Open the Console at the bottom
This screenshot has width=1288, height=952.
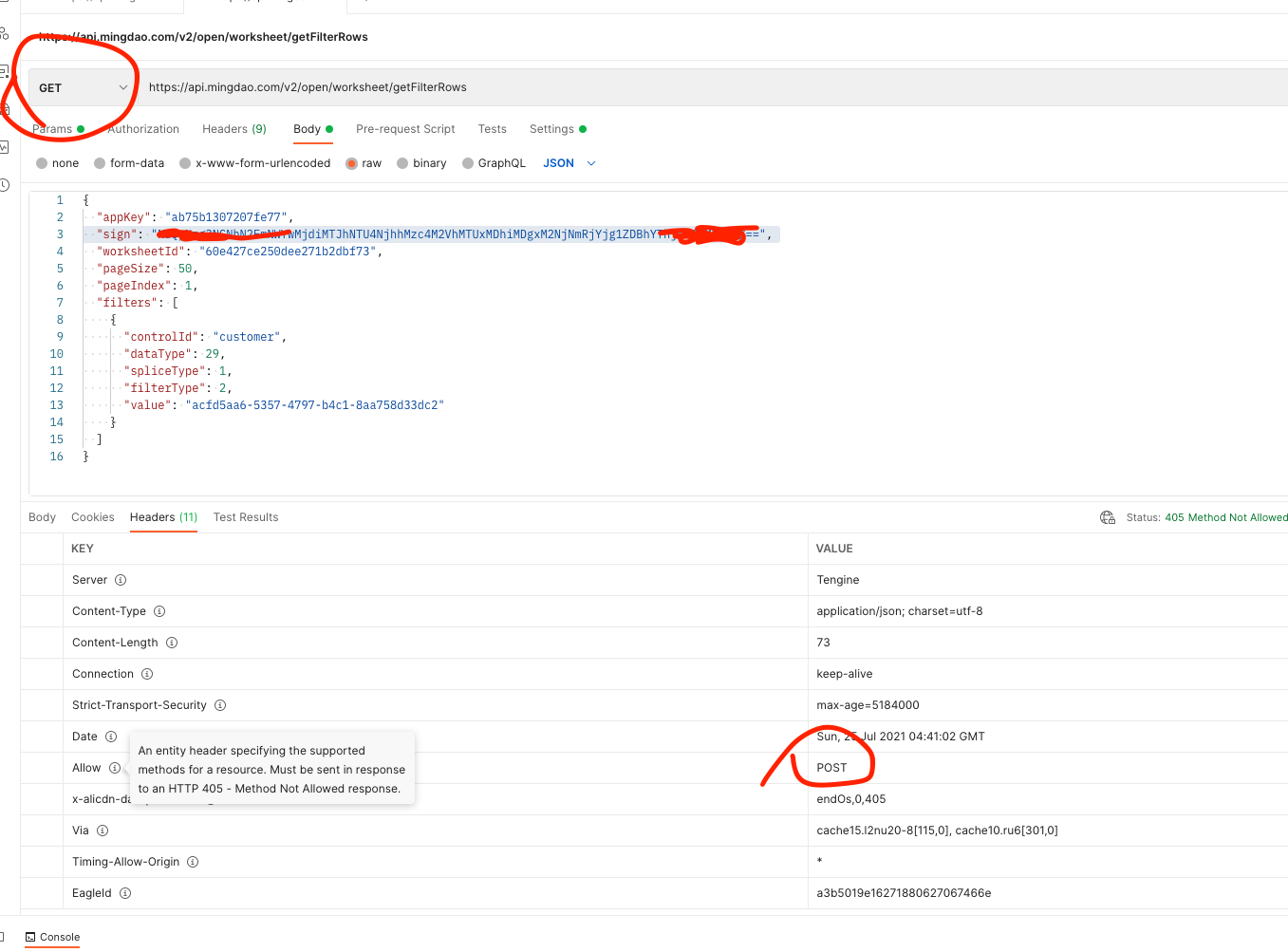(52, 937)
